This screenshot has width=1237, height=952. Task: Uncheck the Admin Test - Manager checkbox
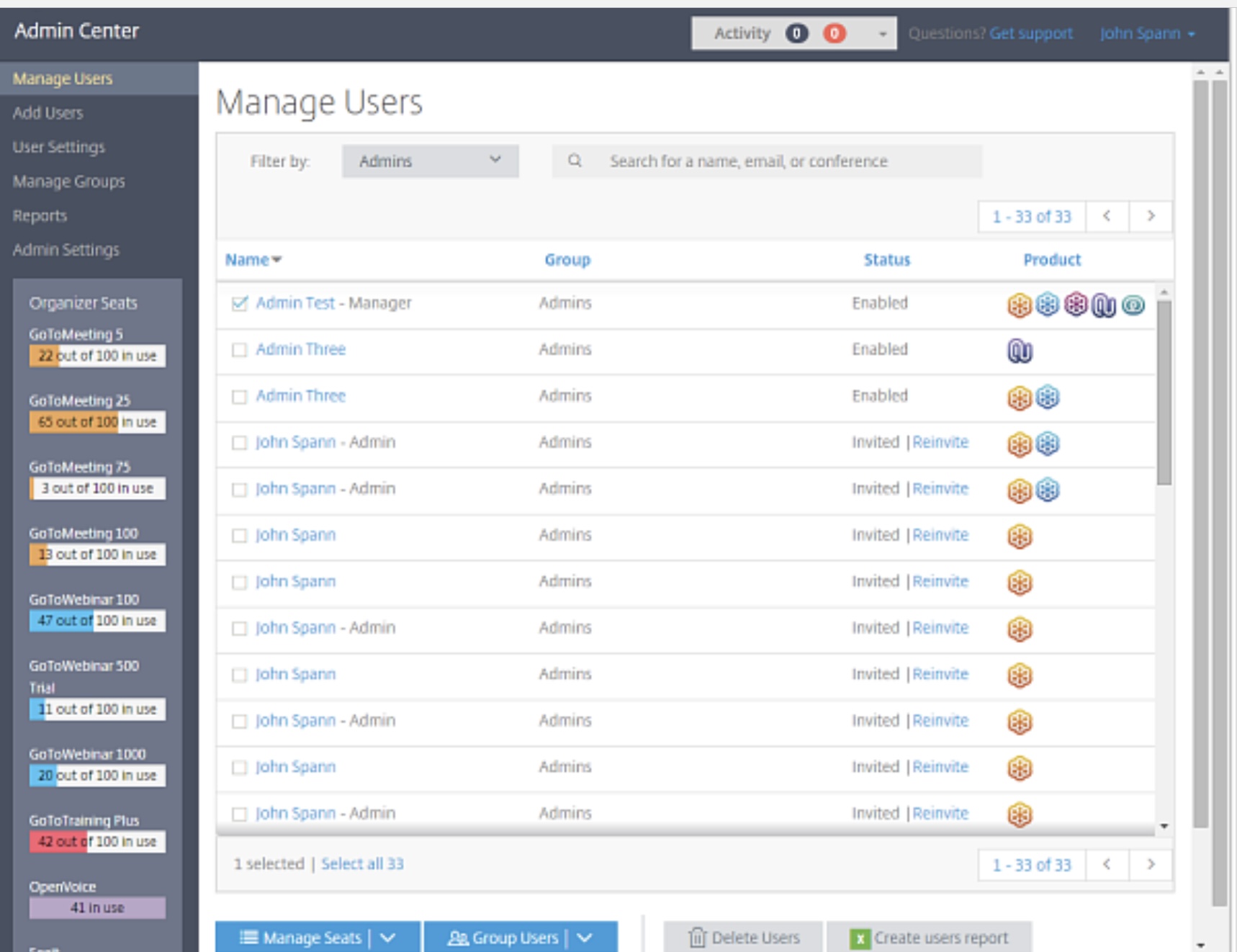coord(240,303)
